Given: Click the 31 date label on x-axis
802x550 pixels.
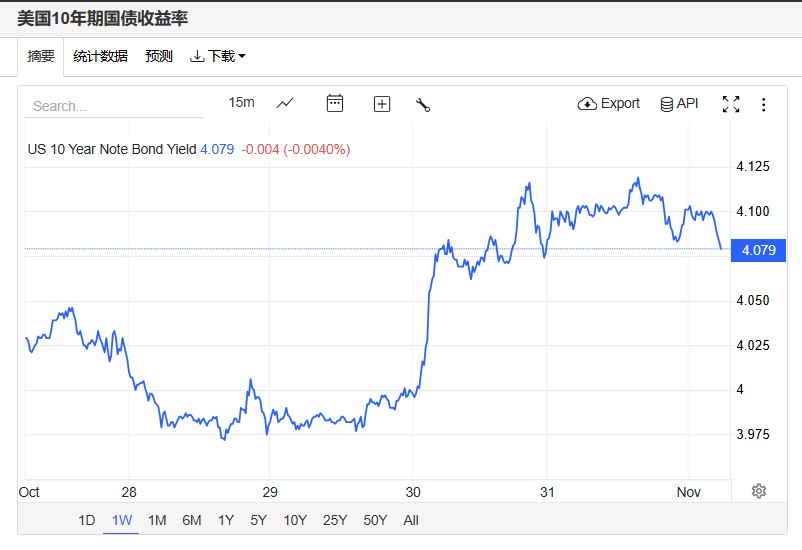Looking at the screenshot, I should click(x=547, y=492).
